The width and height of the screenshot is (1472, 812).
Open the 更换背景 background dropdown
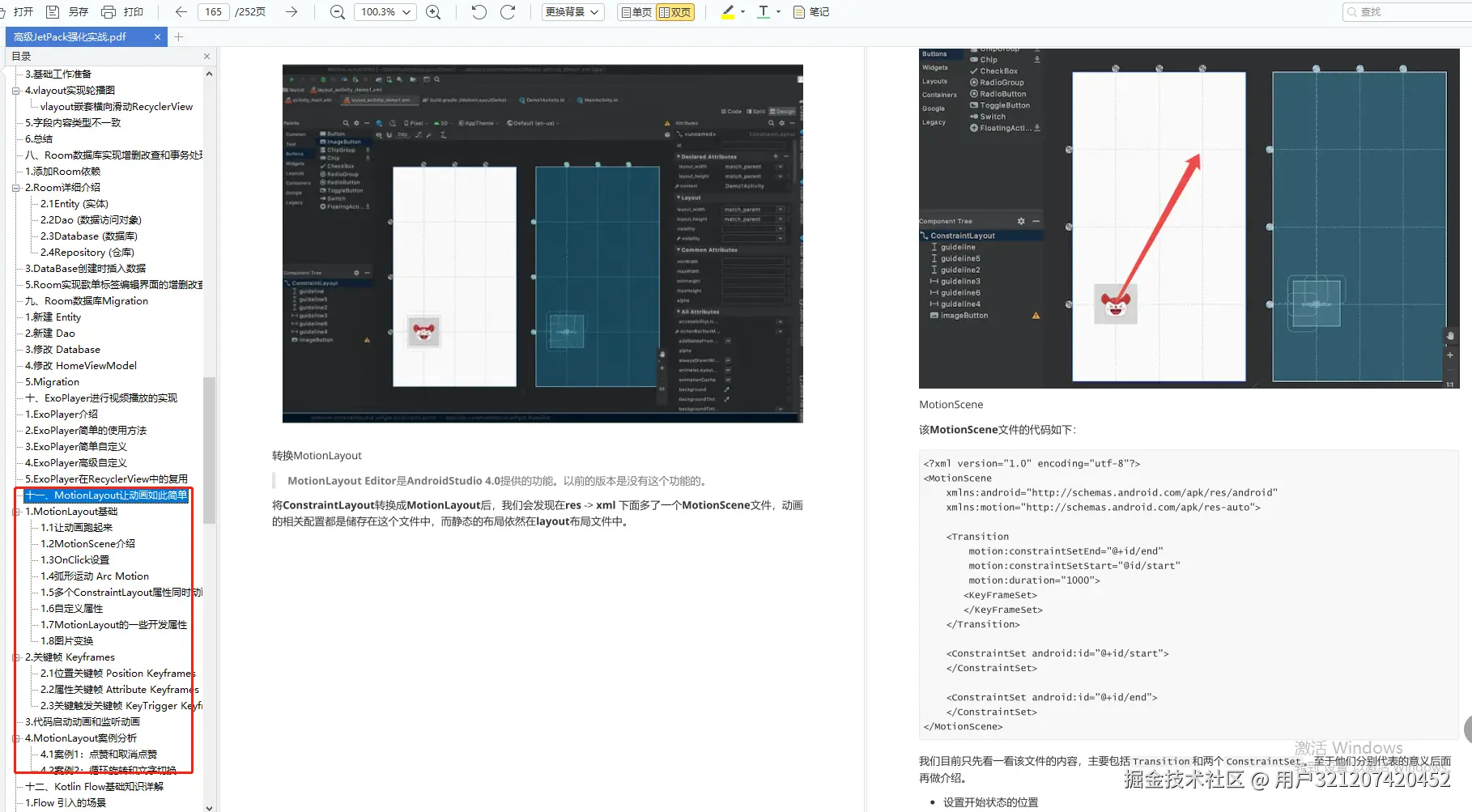pyautogui.click(x=572, y=12)
